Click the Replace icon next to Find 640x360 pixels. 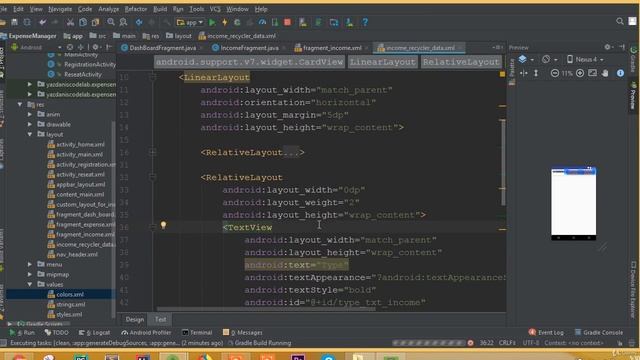(123, 22)
